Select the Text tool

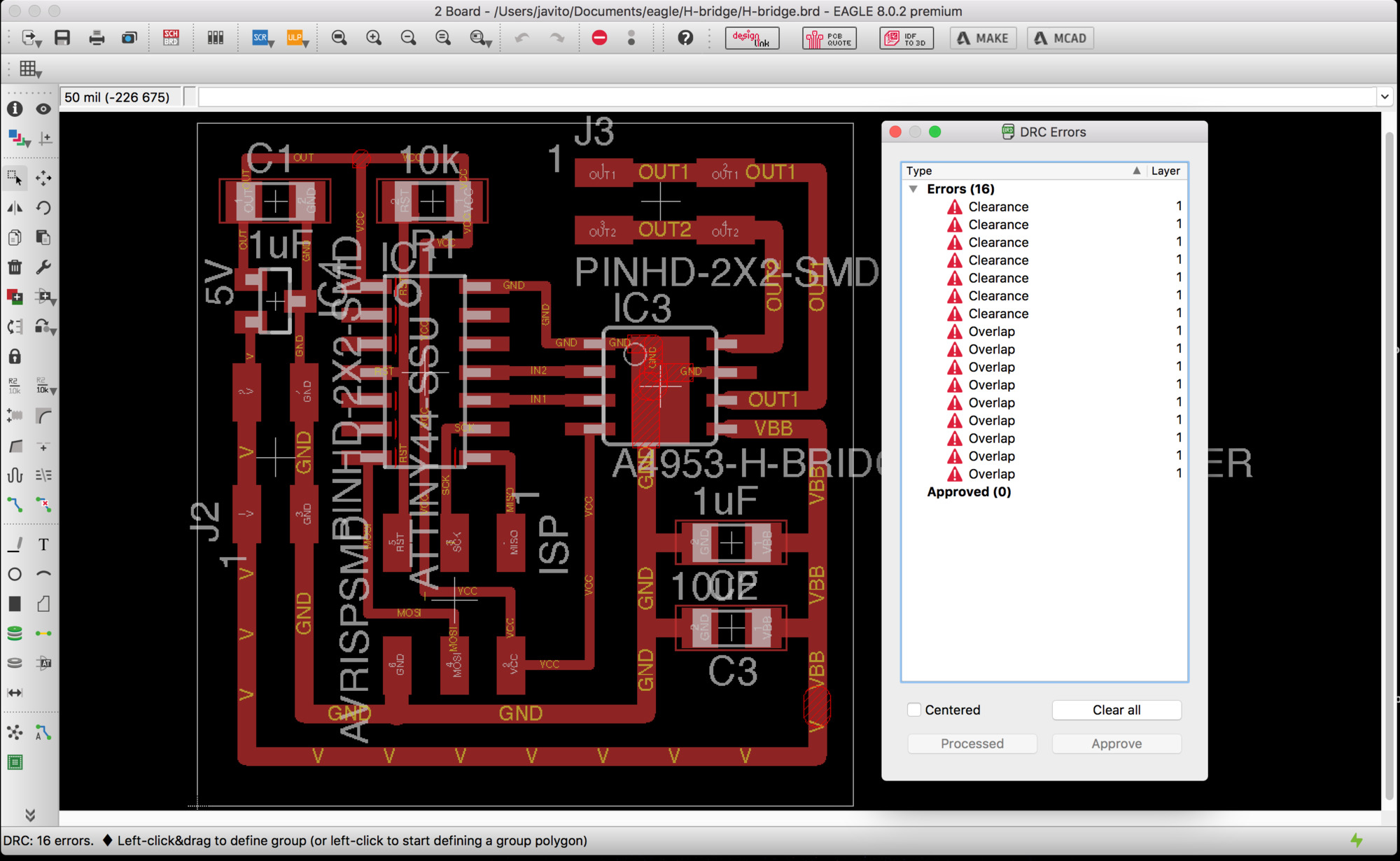coord(43,544)
